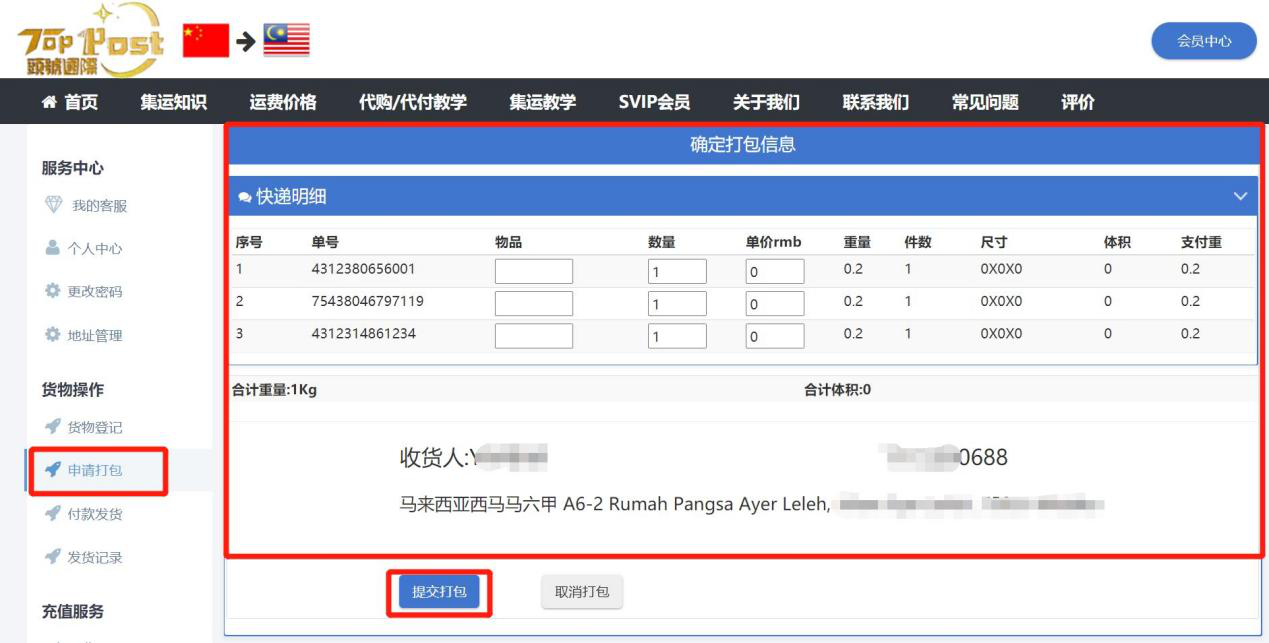Click the 物品 field for parcel 4312380656001

click(x=534, y=272)
